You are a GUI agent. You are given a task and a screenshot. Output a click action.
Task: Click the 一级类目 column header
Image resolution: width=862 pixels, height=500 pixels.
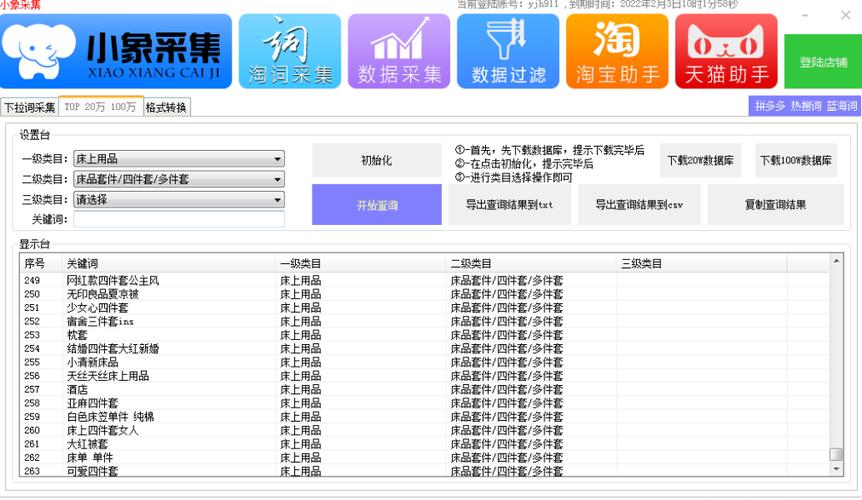click(x=361, y=263)
